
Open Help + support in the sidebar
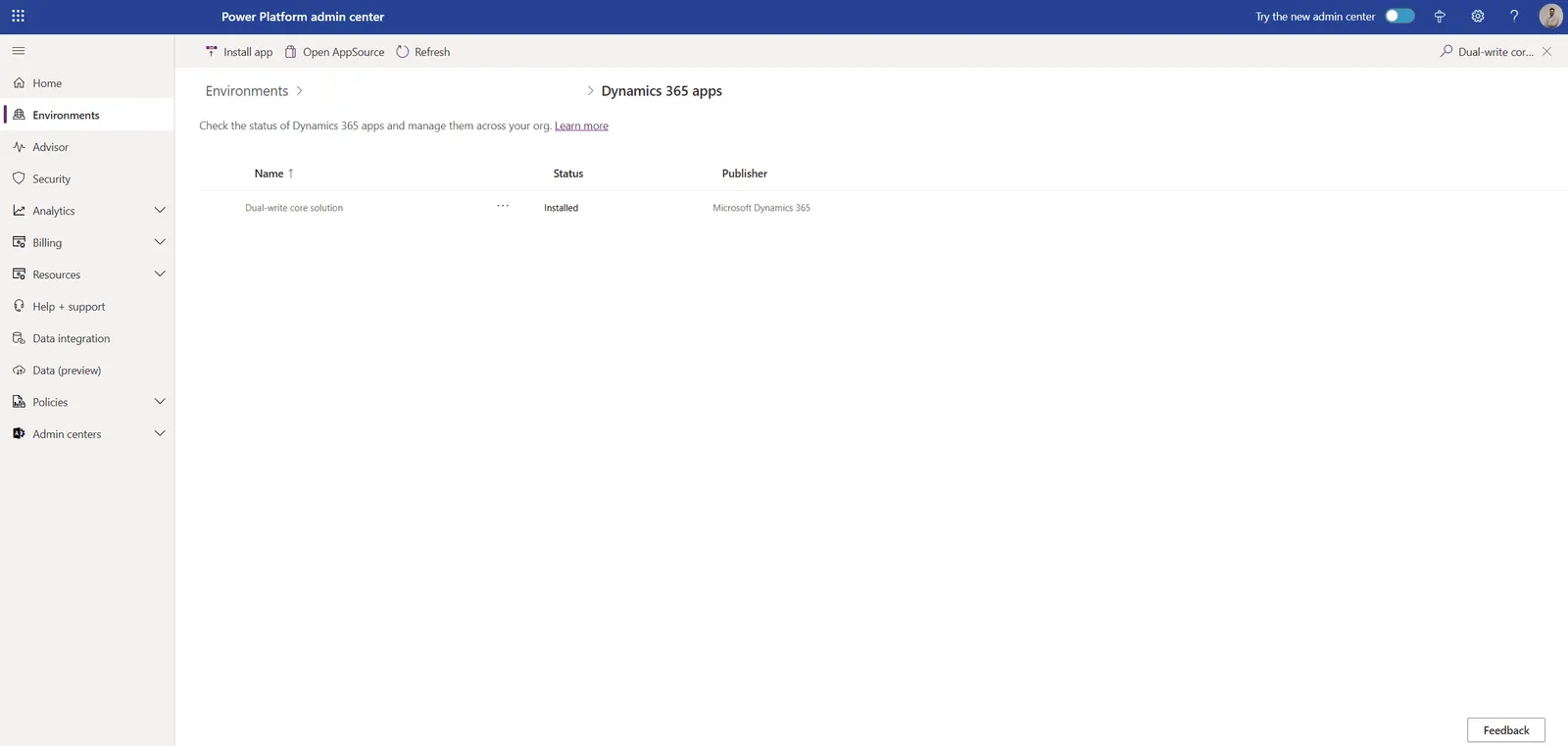[87, 306]
